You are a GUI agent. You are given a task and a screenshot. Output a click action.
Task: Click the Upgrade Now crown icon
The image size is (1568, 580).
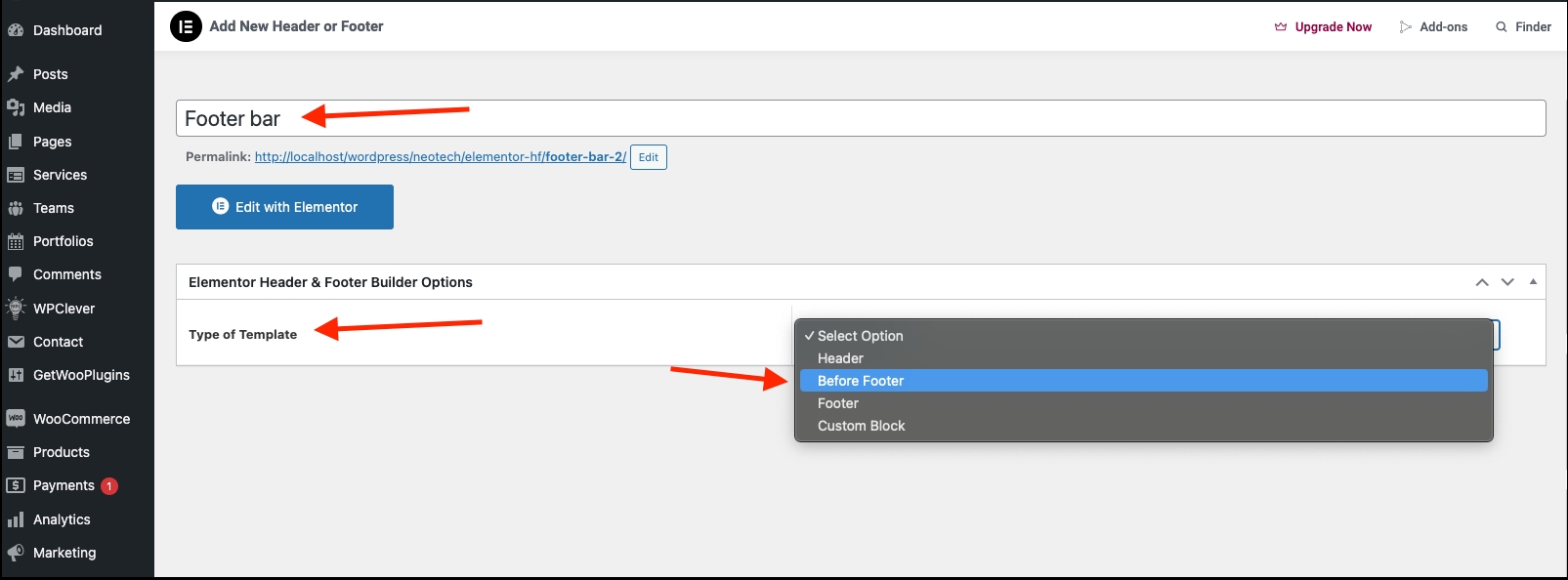(x=1281, y=27)
